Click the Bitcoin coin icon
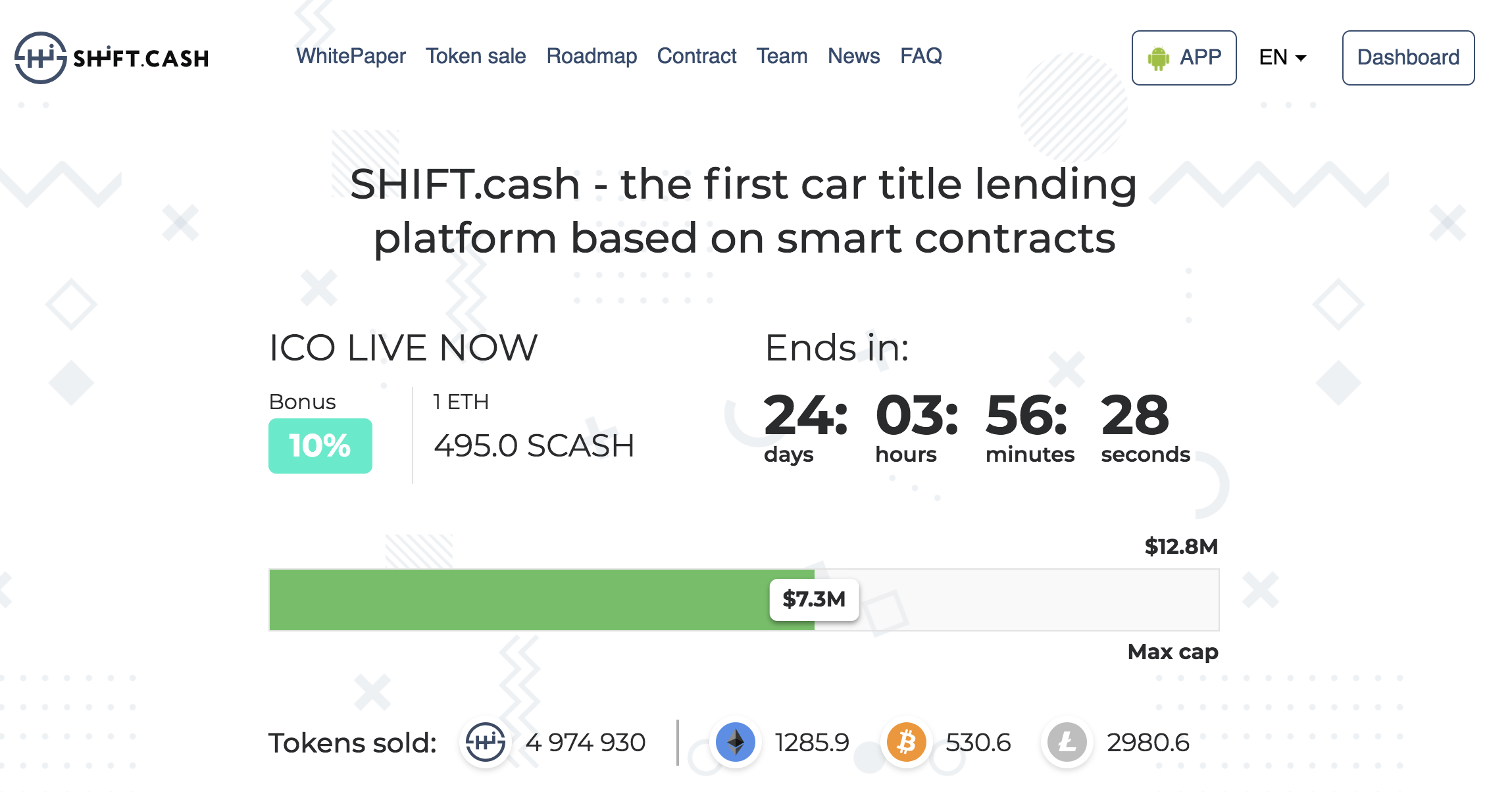 coord(906,742)
